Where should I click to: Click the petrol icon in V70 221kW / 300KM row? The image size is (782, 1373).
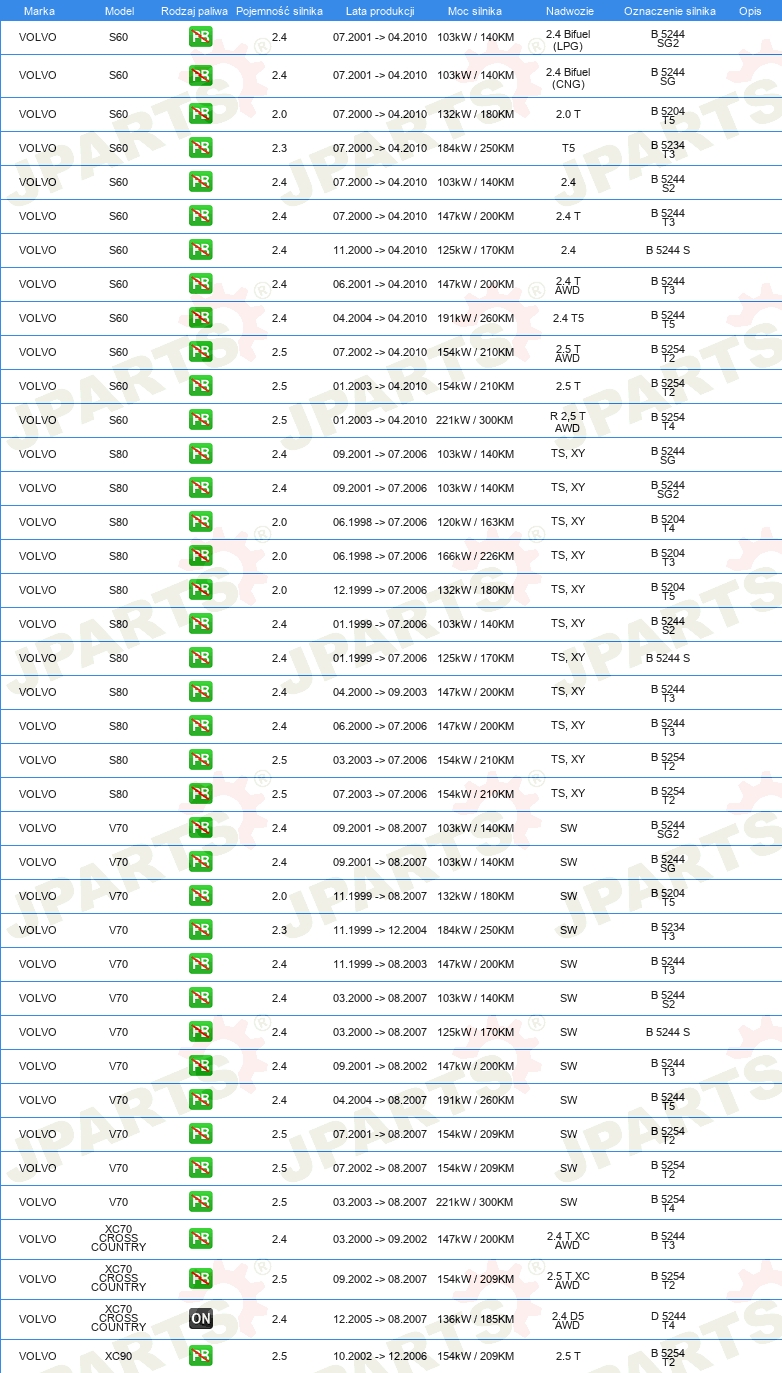tap(201, 1202)
